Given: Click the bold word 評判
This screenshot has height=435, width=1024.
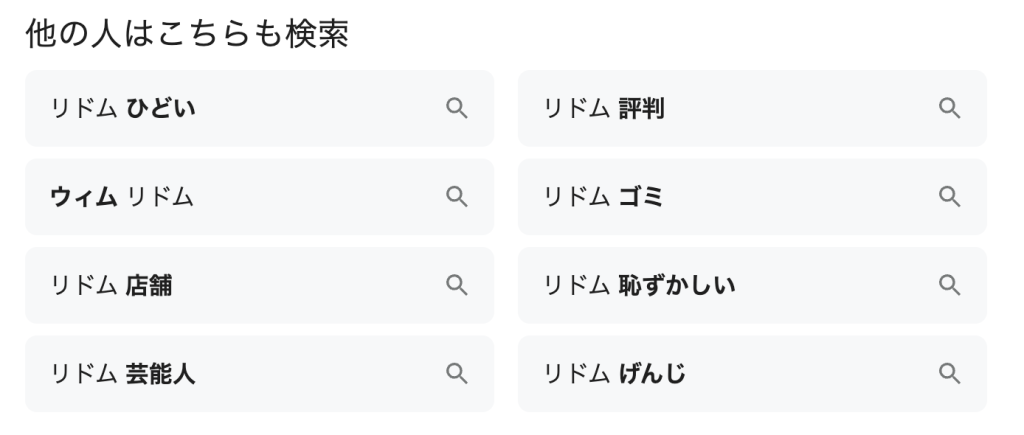Looking at the screenshot, I should [x=642, y=108].
